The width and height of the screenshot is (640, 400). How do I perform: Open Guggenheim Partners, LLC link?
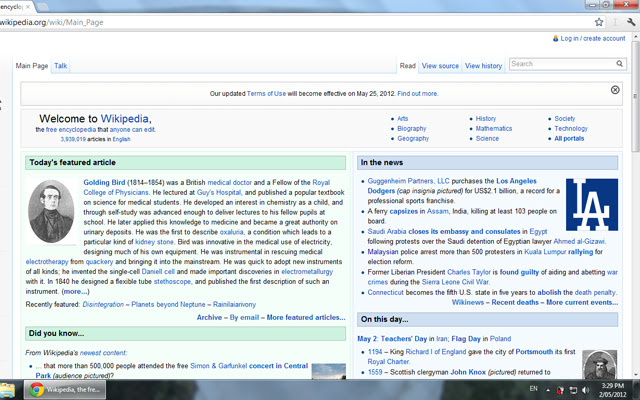(408, 181)
